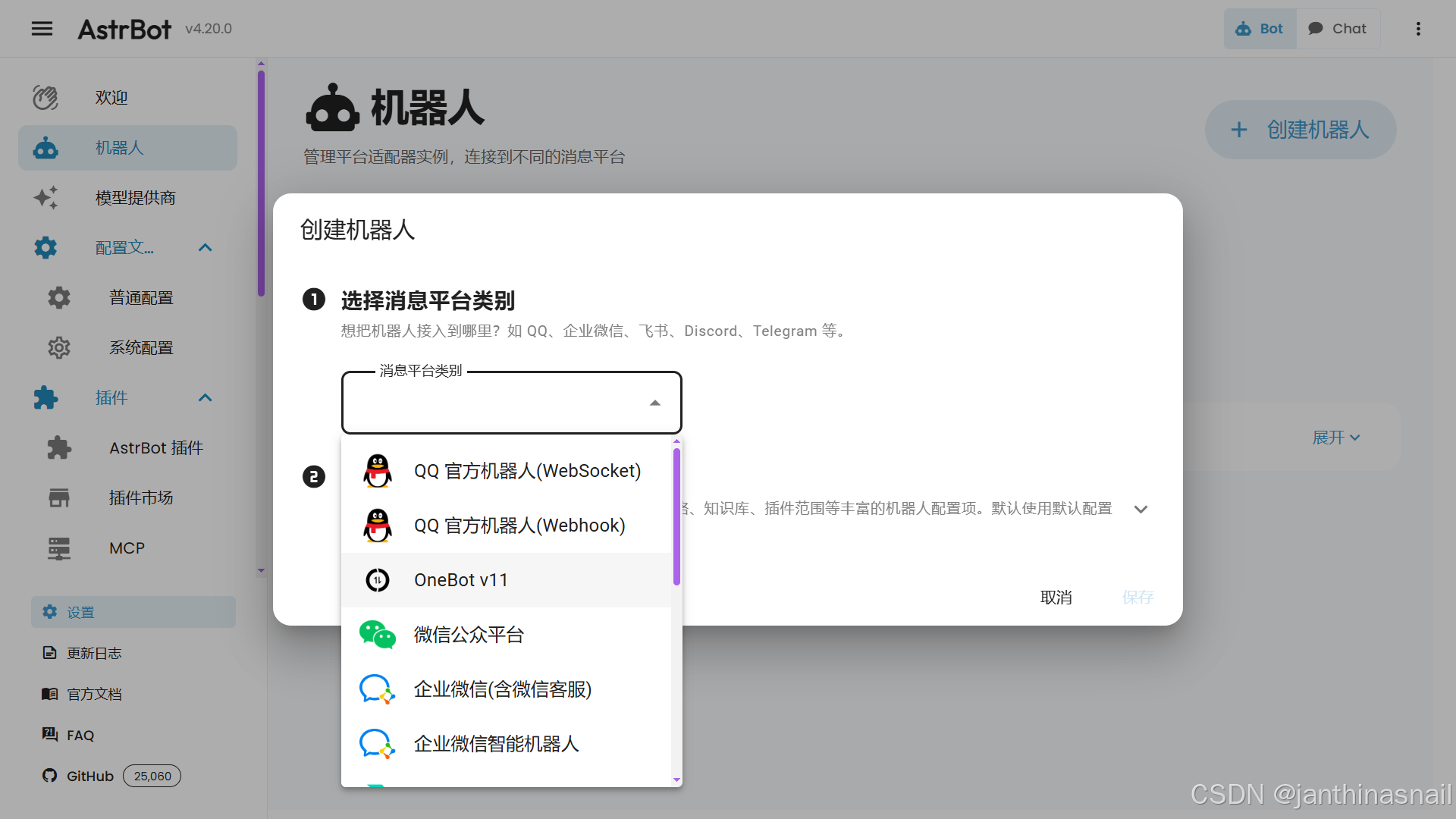Click the platform list scroll-down arrow
Screen dimensions: 1456x819
676,780
